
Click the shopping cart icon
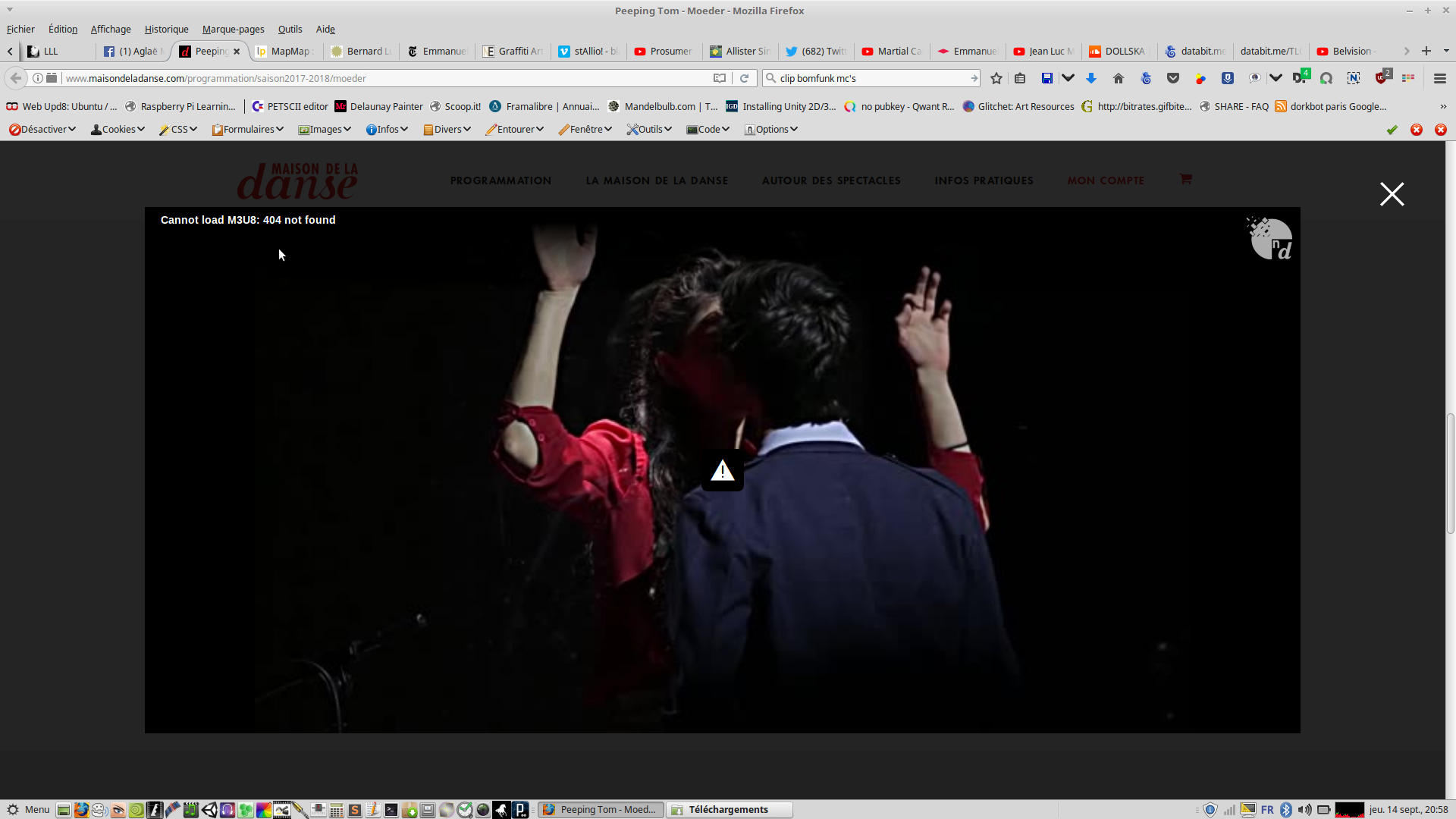pos(1186,180)
